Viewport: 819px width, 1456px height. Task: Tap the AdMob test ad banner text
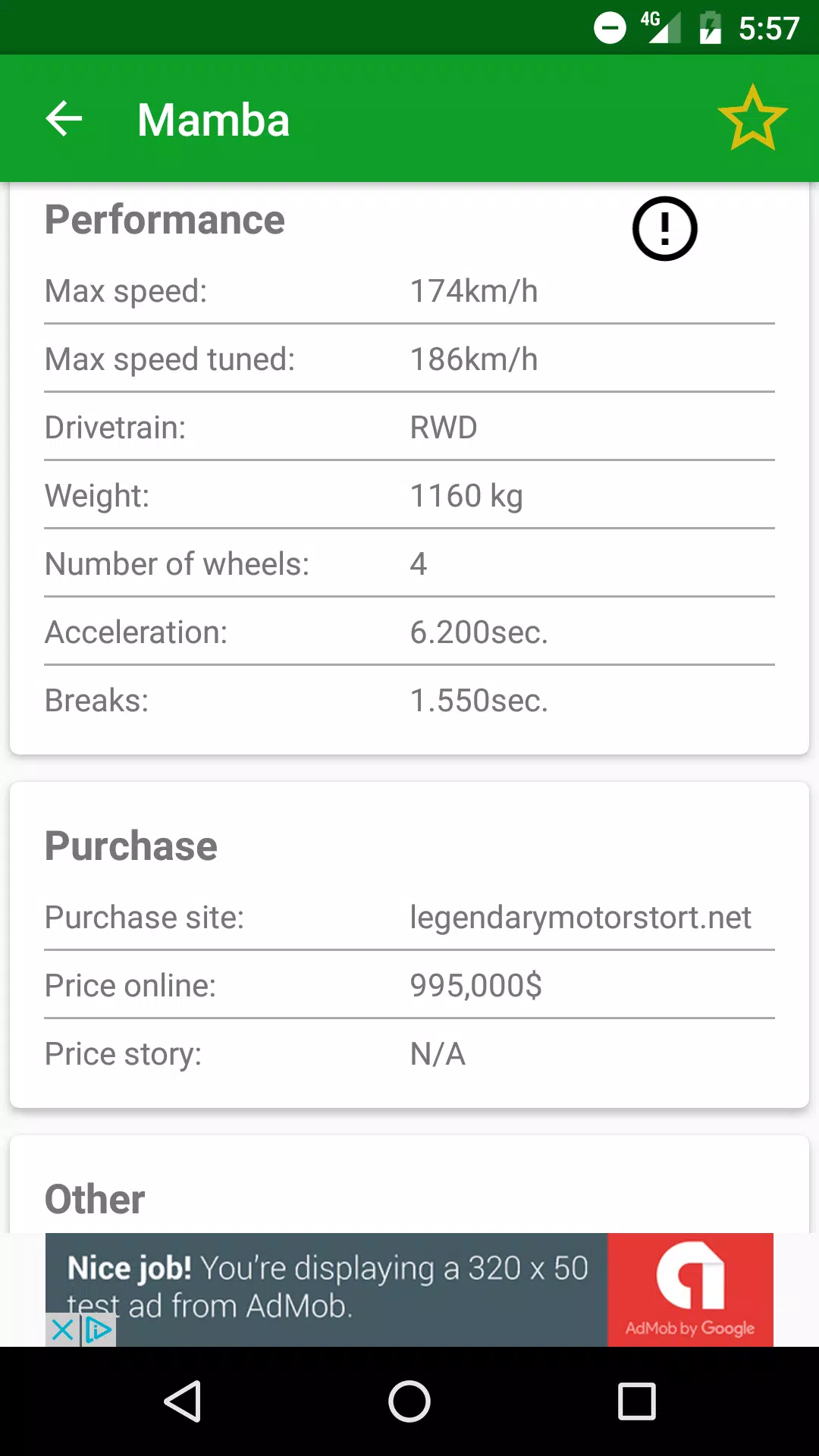328,1287
